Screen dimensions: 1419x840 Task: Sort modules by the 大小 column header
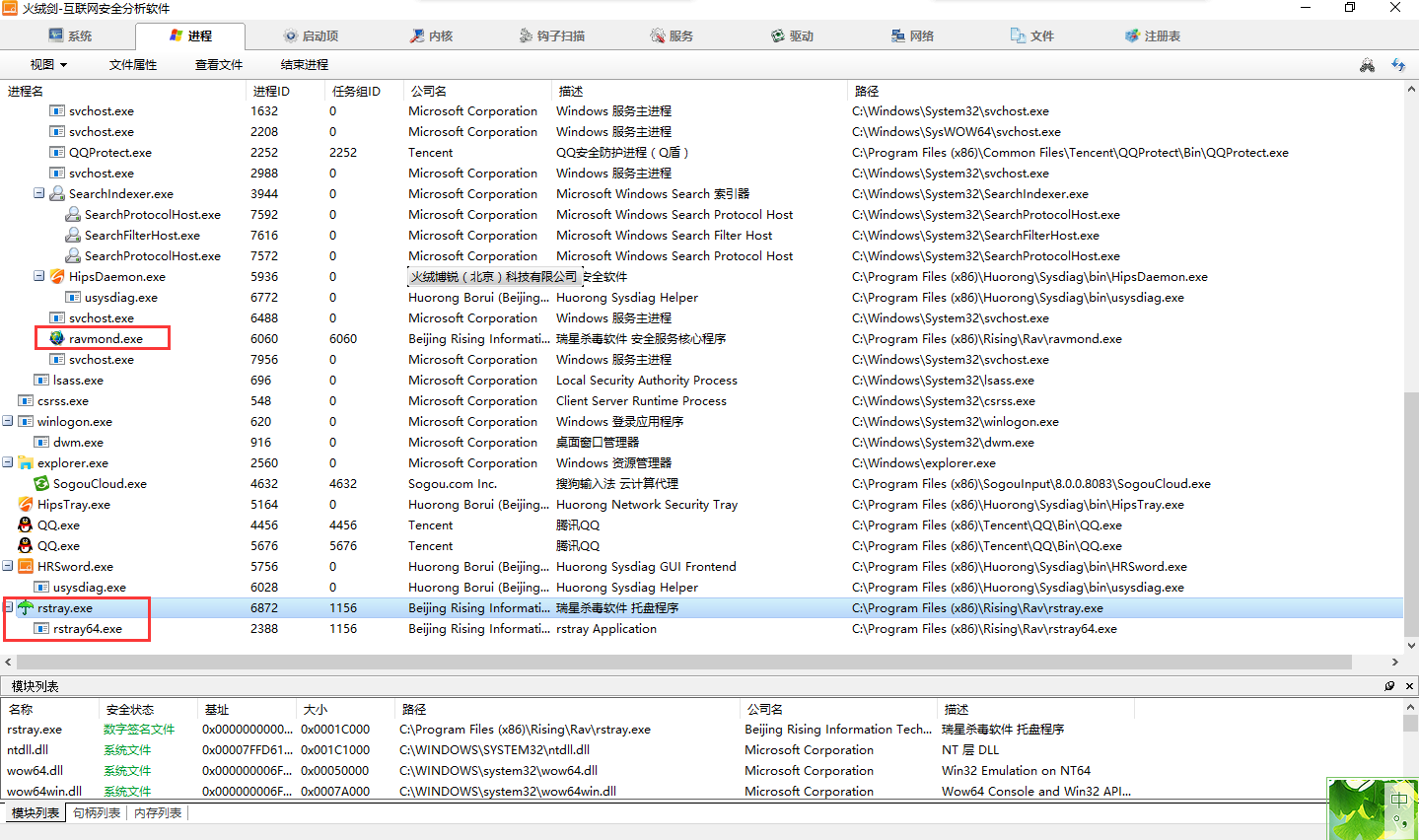(x=345, y=709)
